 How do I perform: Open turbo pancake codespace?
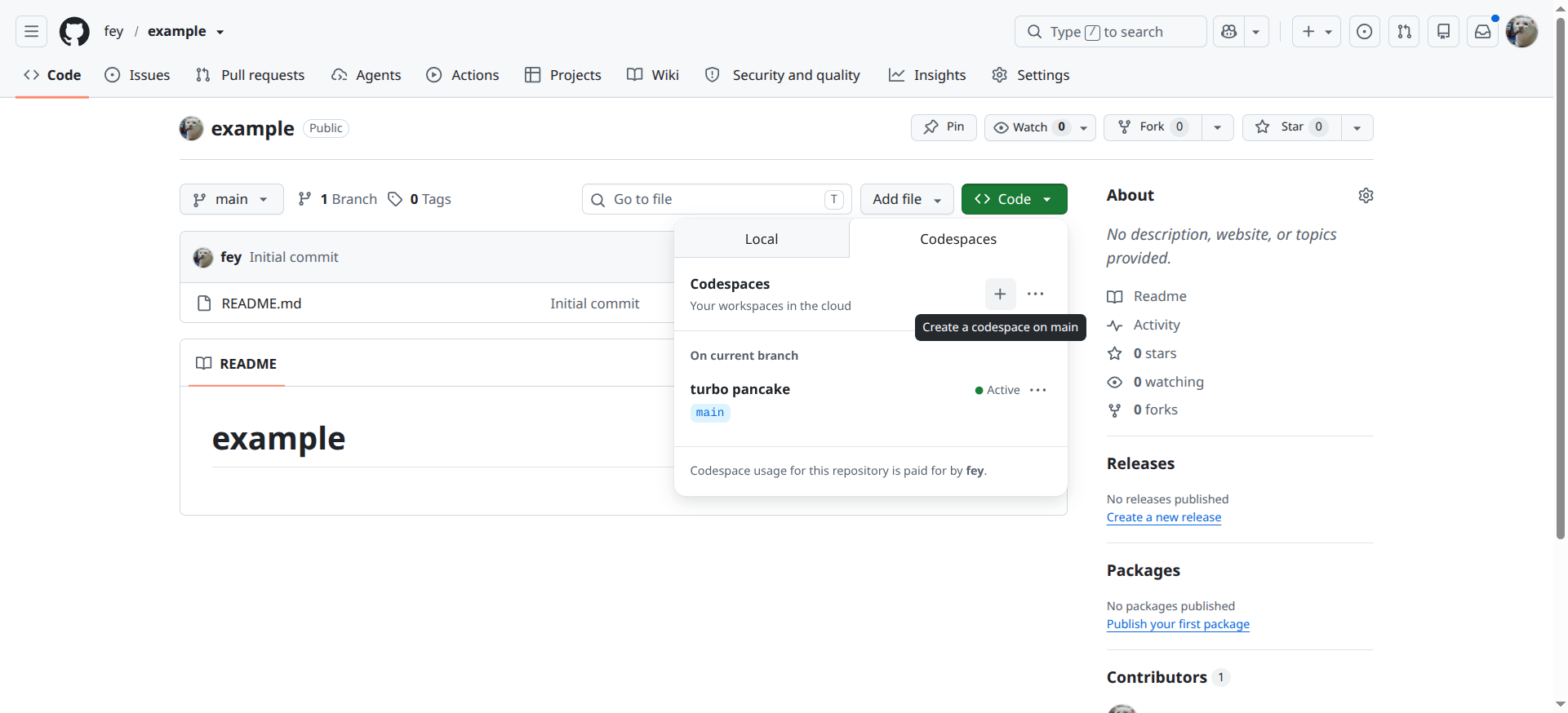[x=740, y=389]
